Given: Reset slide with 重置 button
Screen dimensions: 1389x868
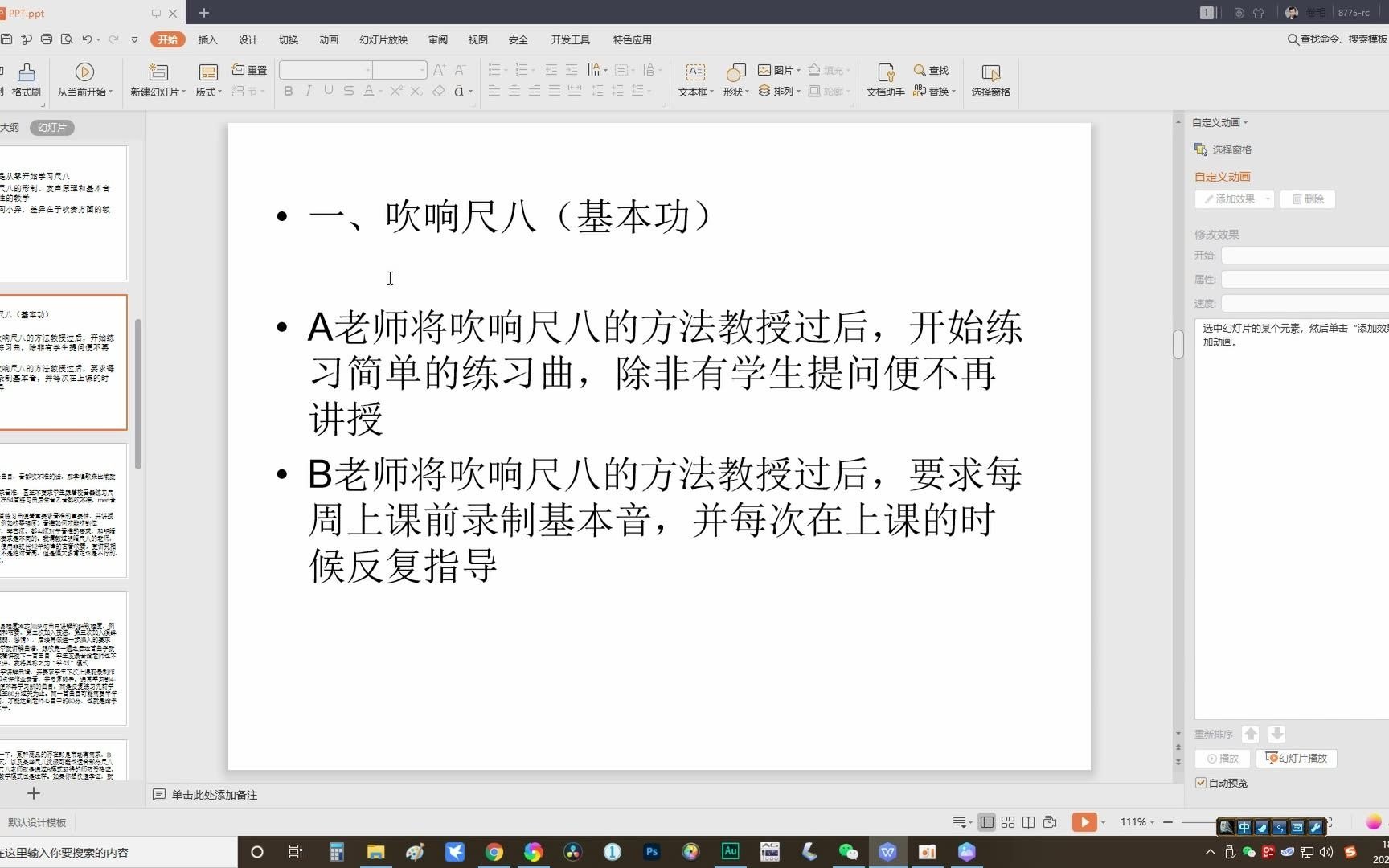Looking at the screenshot, I should [x=249, y=70].
